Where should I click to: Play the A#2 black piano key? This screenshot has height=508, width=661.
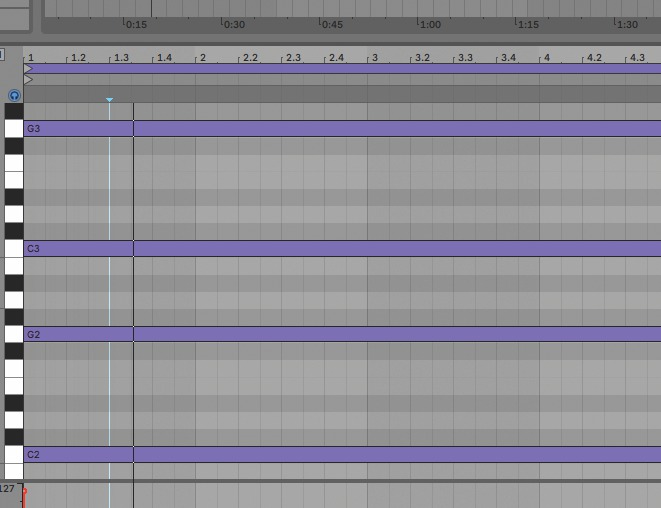tap(14, 283)
